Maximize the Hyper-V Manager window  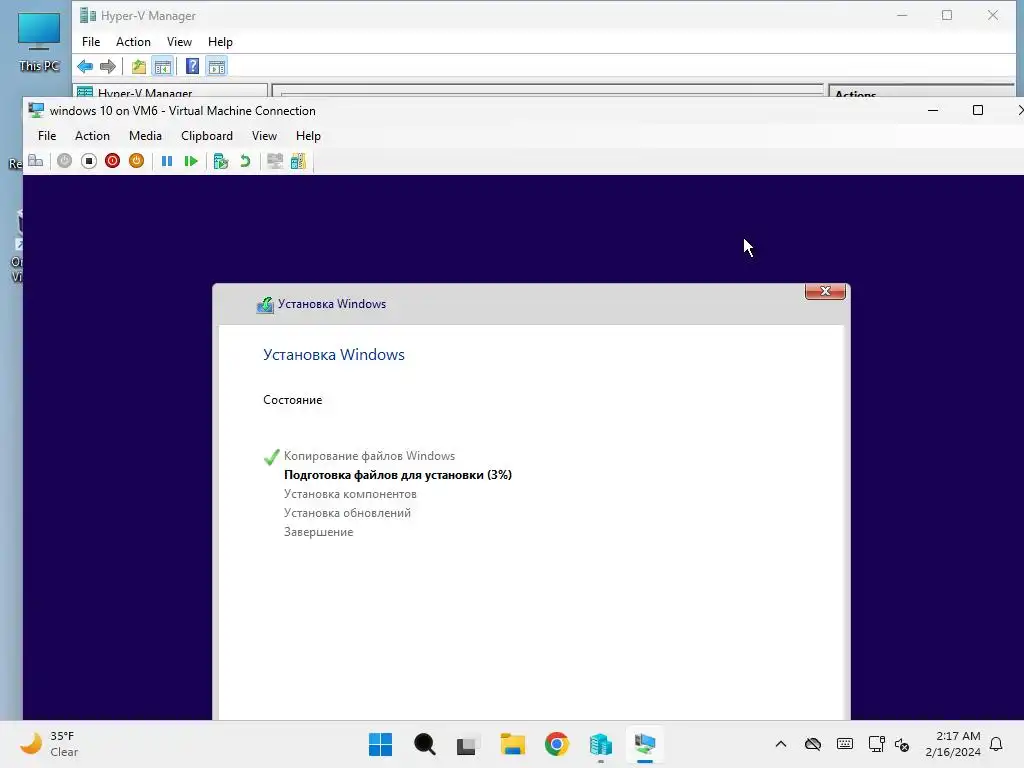[x=947, y=15]
